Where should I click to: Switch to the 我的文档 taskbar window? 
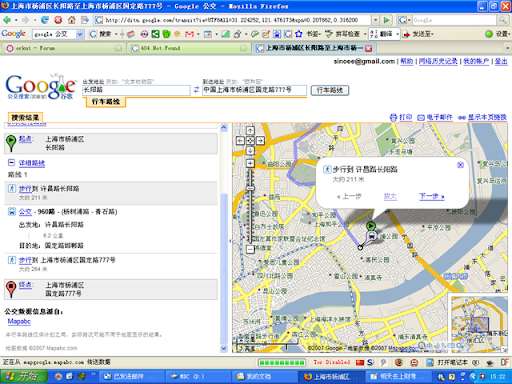click(x=263, y=377)
